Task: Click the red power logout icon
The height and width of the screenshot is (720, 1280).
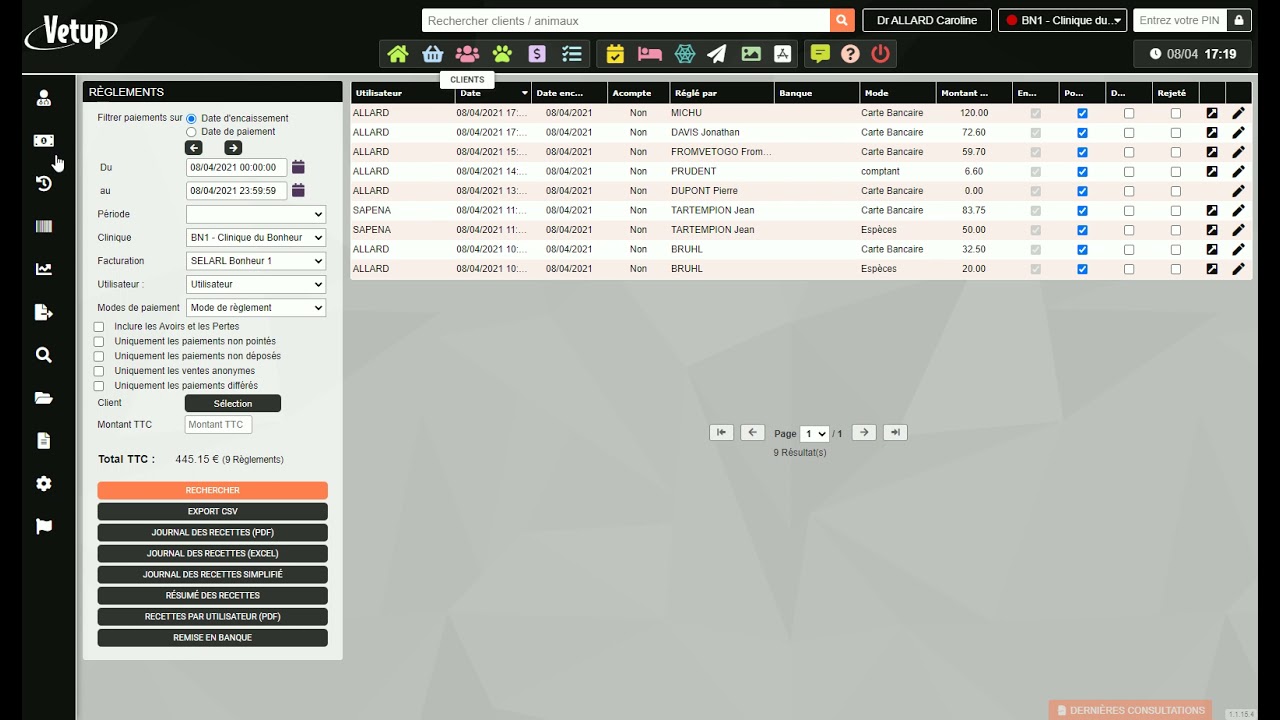Action: tap(880, 54)
